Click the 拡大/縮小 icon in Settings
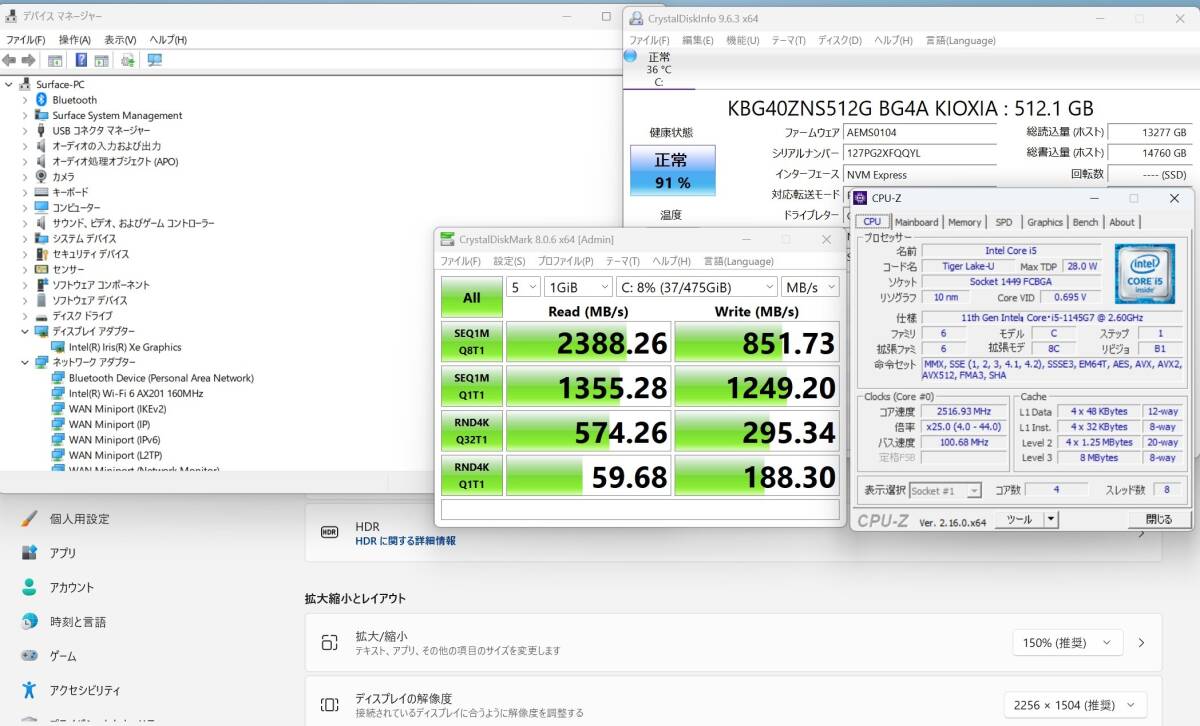This screenshot has width=1200, height=726. (329, 642)
